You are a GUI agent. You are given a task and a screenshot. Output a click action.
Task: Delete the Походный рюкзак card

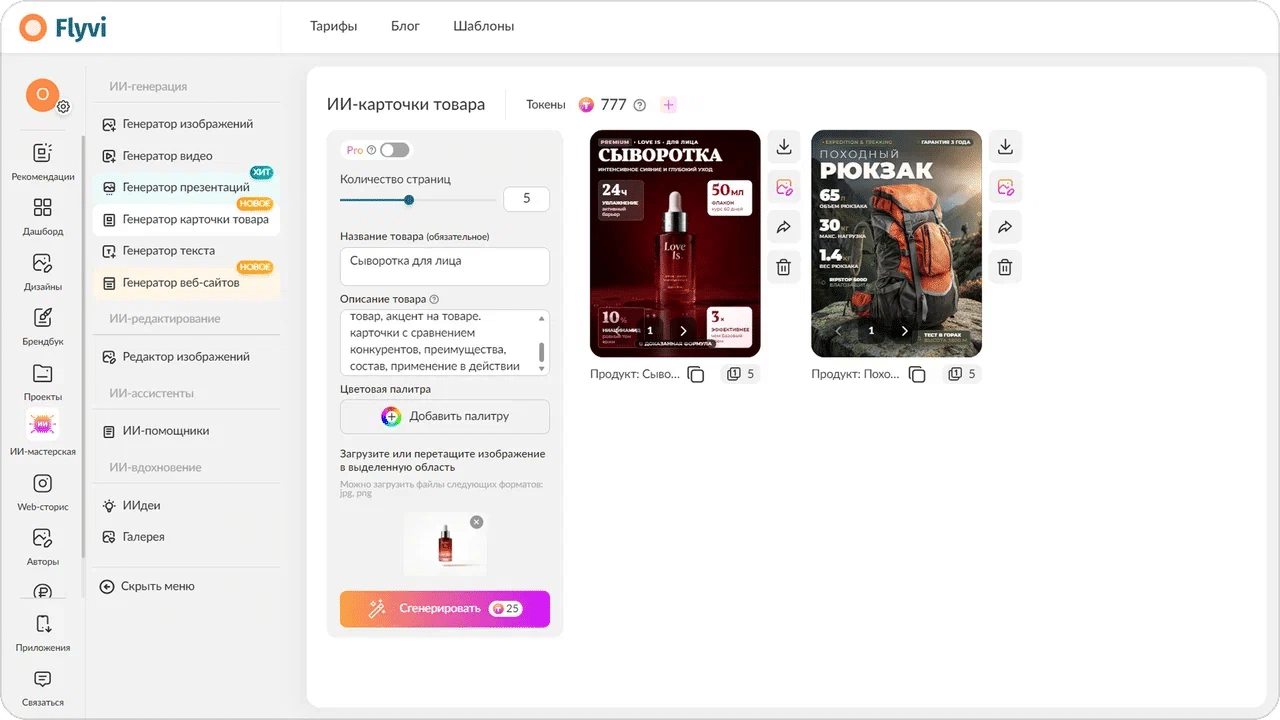pyautogui.click(x=1005, y=267)
